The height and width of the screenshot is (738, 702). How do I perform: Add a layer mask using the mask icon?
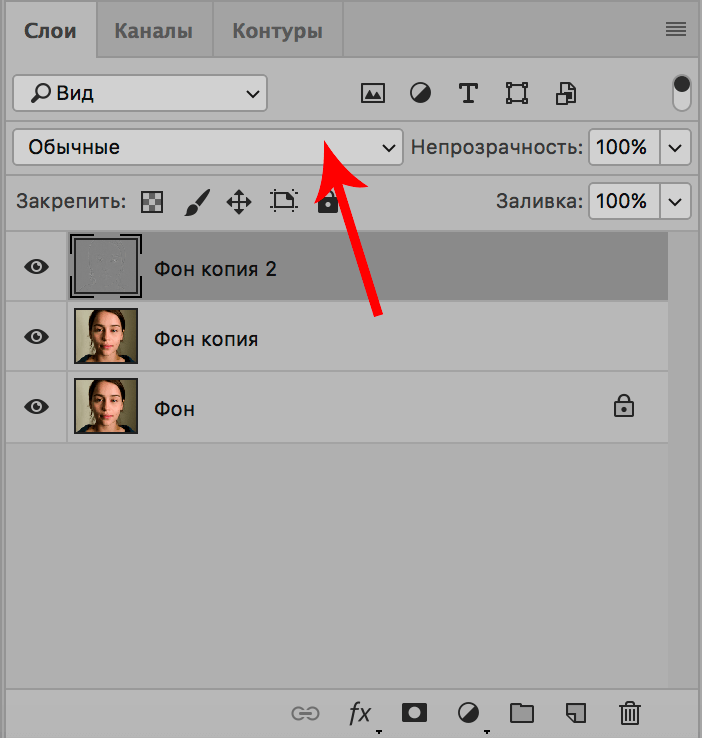(x=414, y=713)
